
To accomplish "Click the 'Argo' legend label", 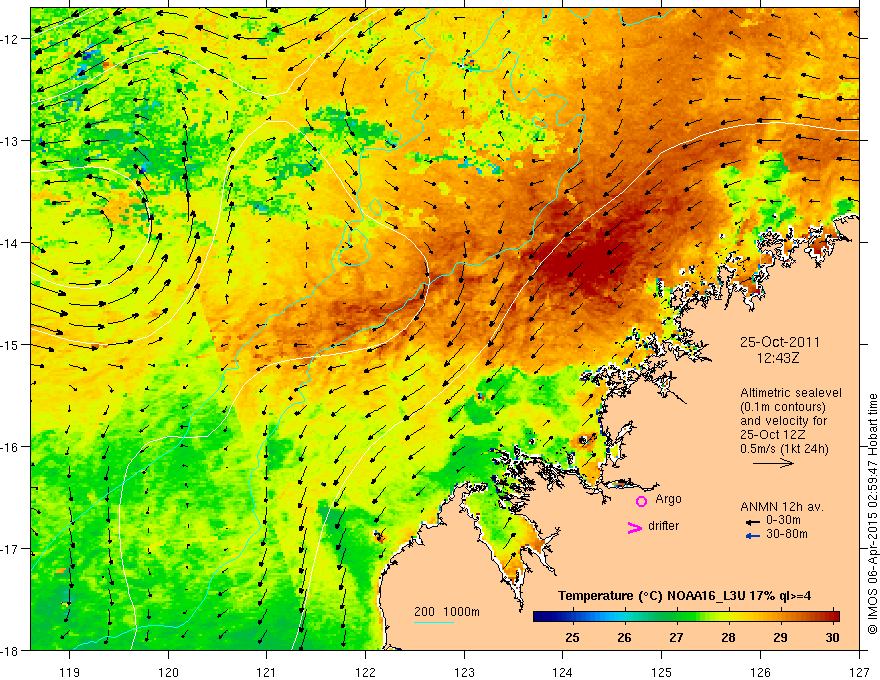I will [668, 499].
